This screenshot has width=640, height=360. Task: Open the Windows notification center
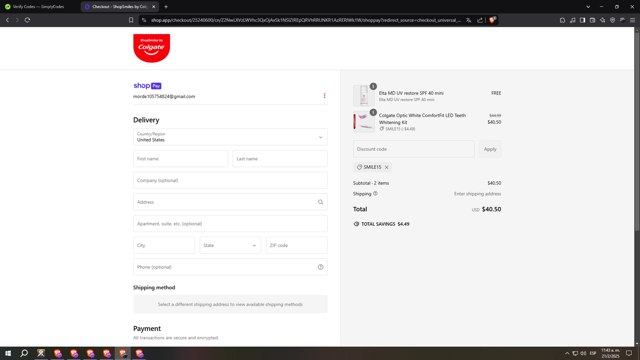629,353
